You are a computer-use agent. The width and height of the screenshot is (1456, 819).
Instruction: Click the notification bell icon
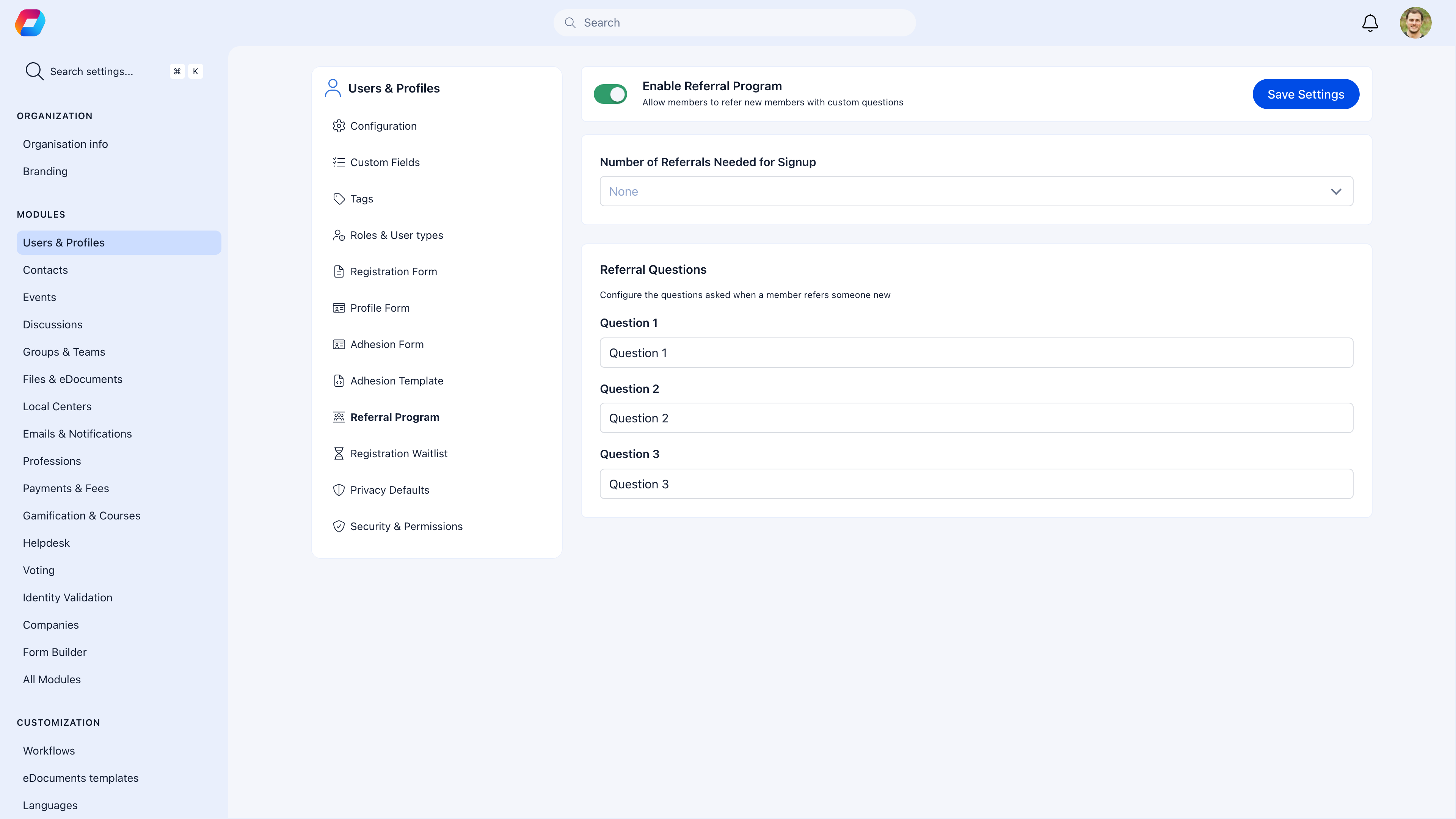point(1370,23)
